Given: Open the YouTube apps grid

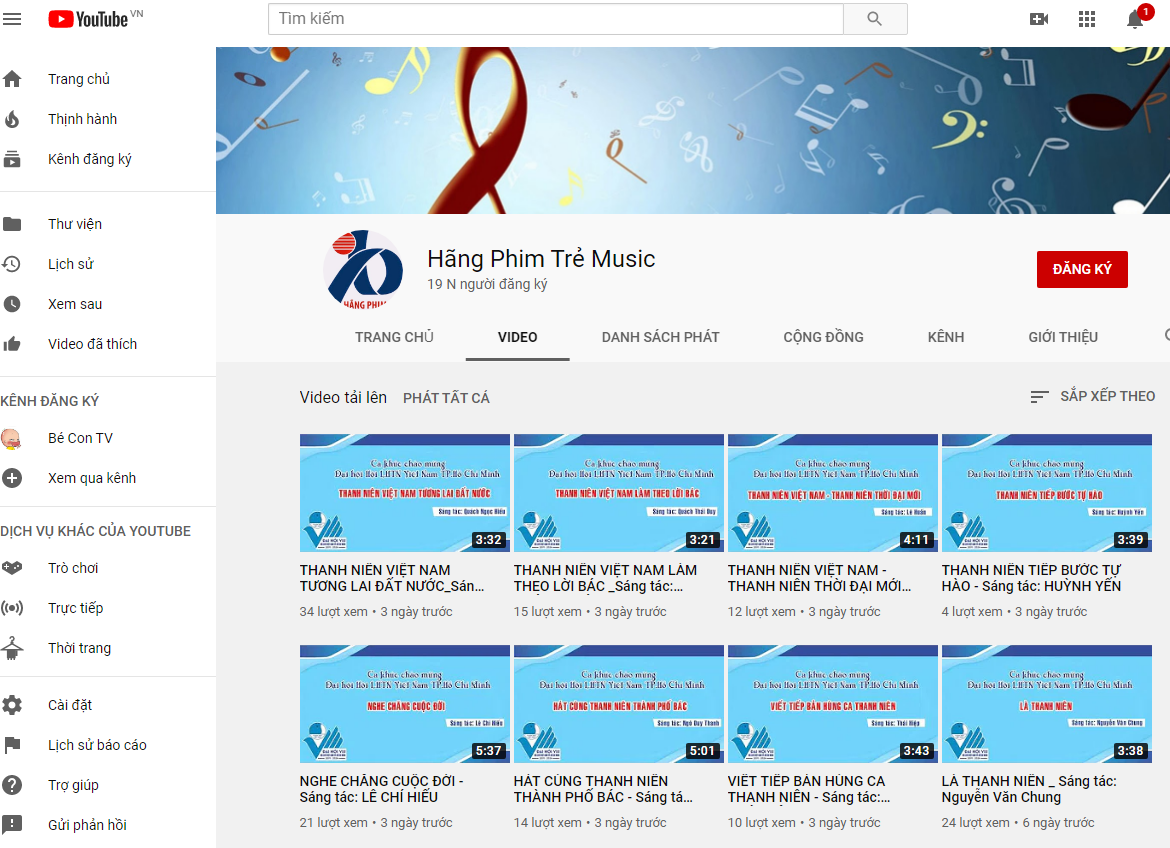Looking at the screenshot, I should [x=1087, y=19].
